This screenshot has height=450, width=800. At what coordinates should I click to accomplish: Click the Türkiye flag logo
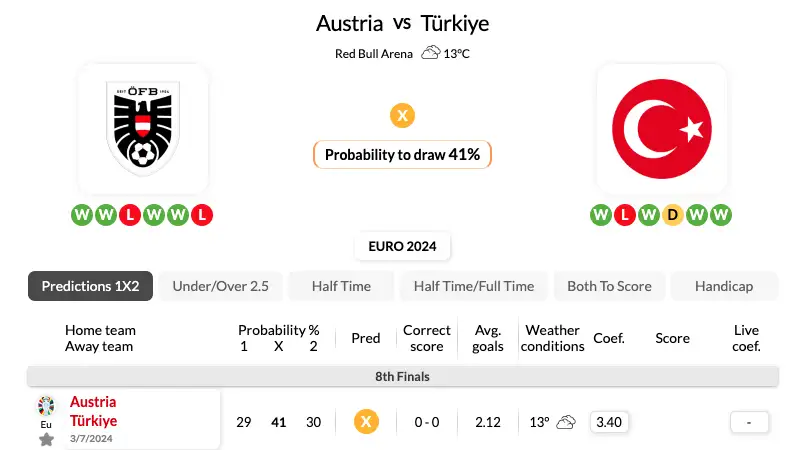(662, 129)
